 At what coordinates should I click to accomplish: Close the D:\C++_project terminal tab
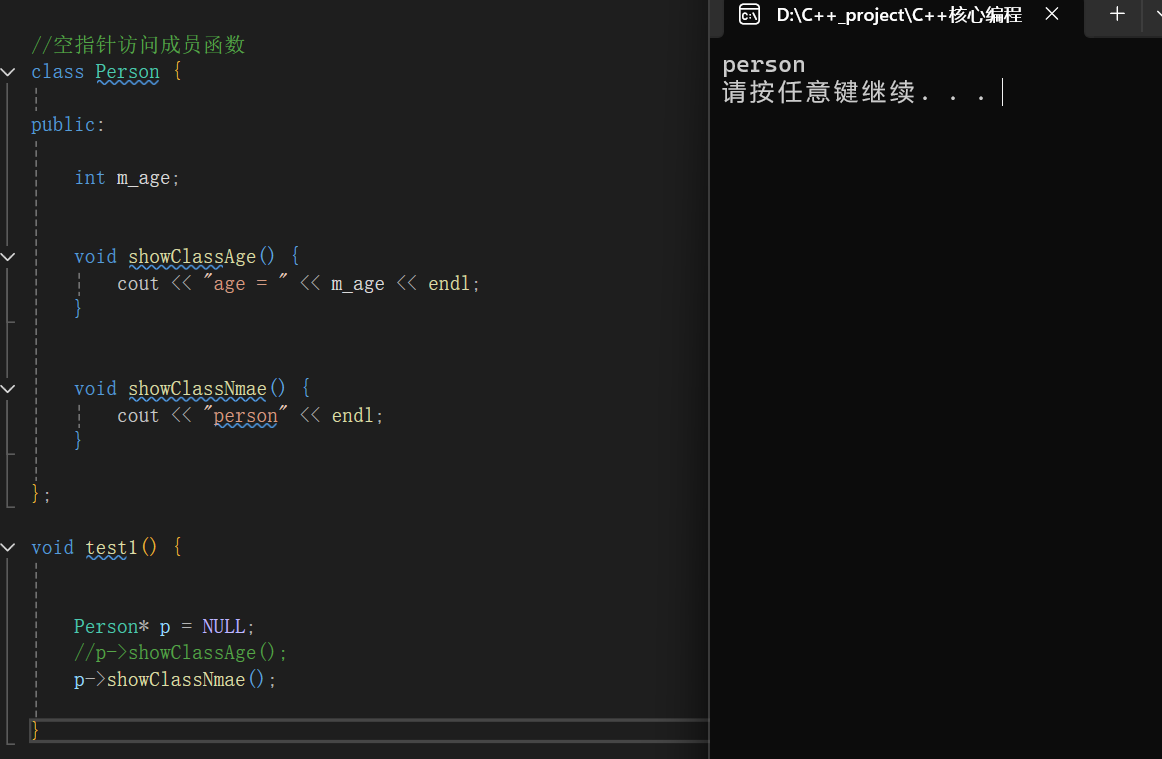click(x=1052, y=13)
